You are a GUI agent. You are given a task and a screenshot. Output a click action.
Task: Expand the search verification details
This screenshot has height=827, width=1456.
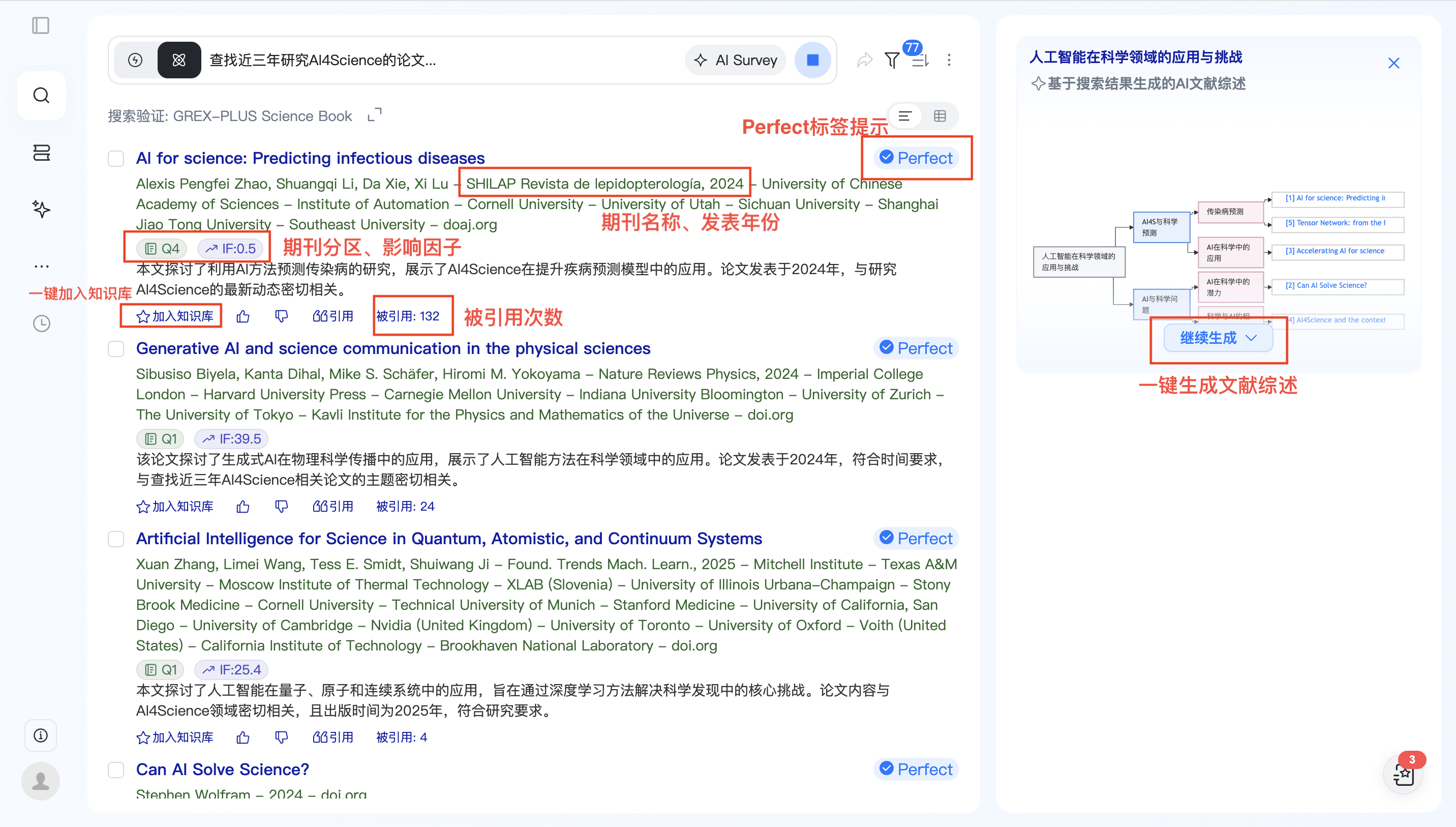[375, 115]
